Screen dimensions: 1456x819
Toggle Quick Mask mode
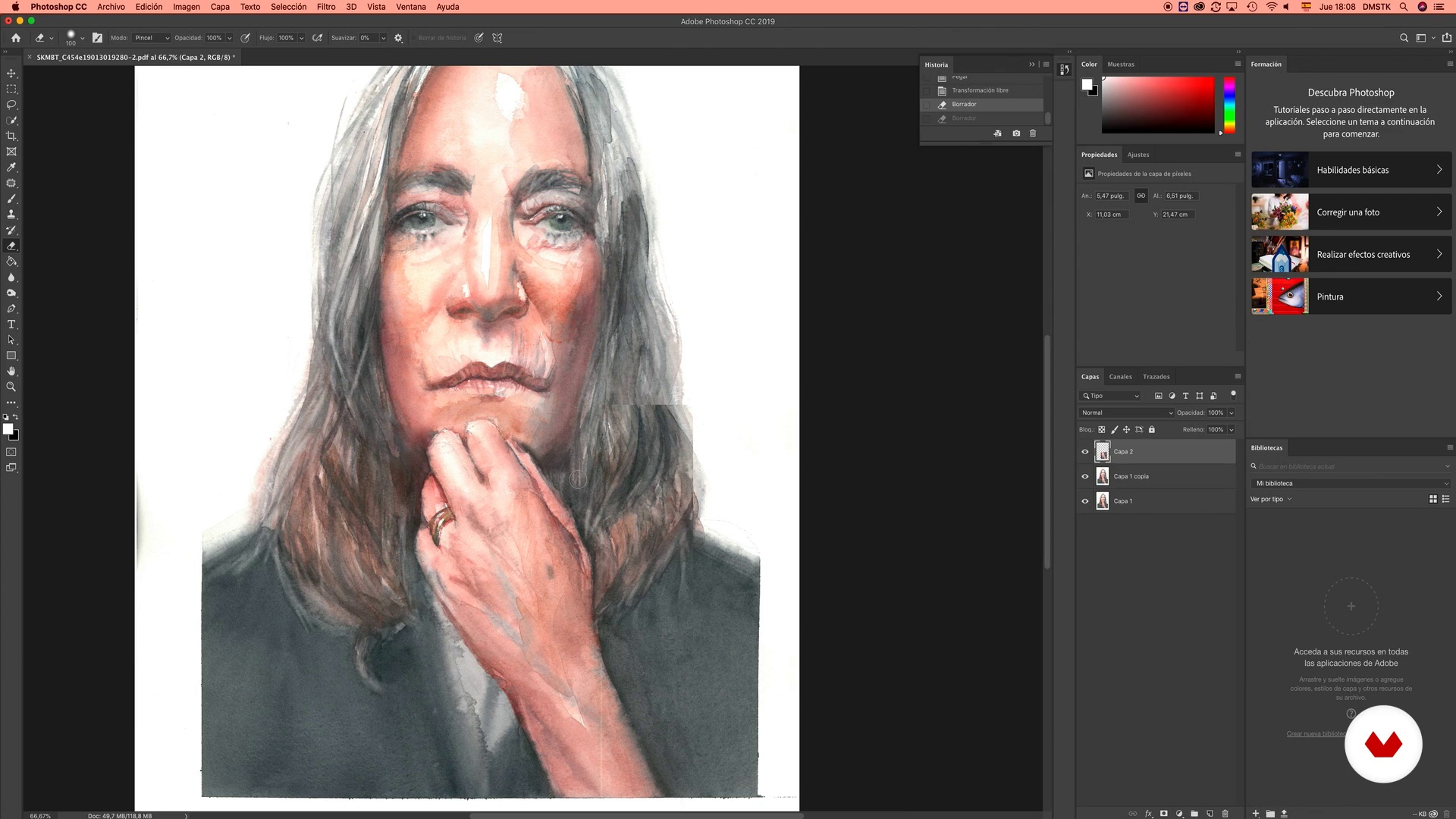(x=11, y=452)
